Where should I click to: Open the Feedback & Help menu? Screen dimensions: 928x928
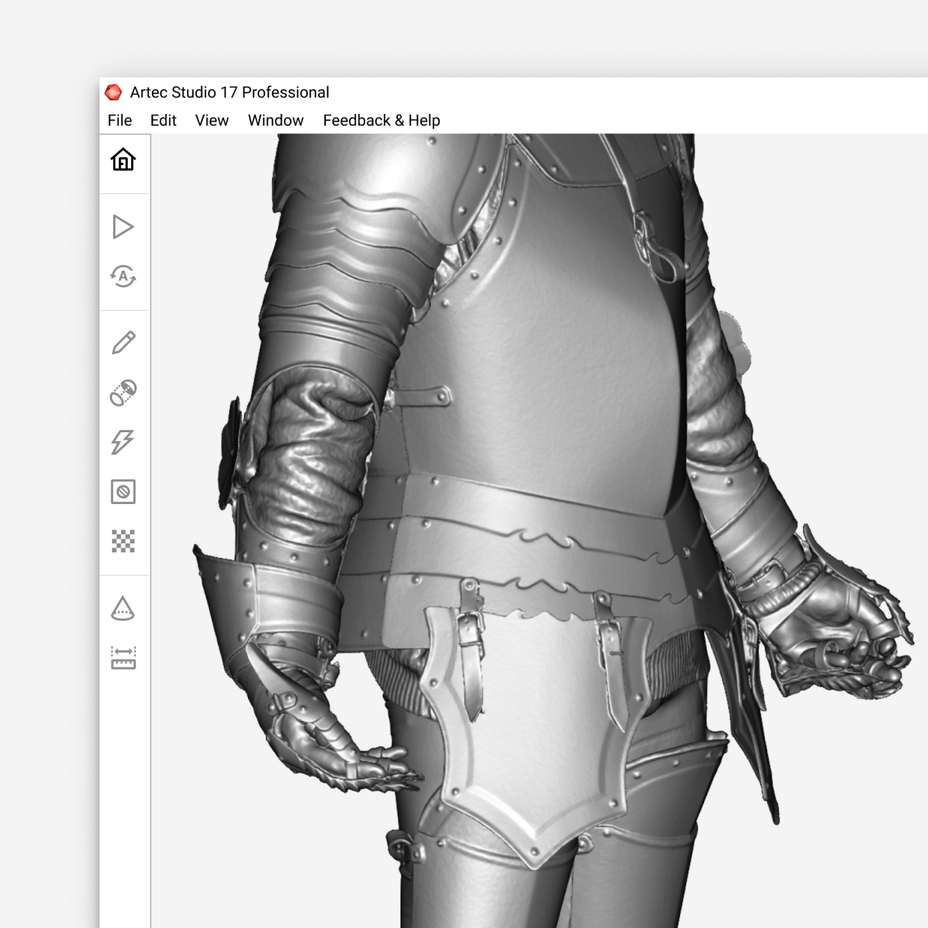[380, 120]
